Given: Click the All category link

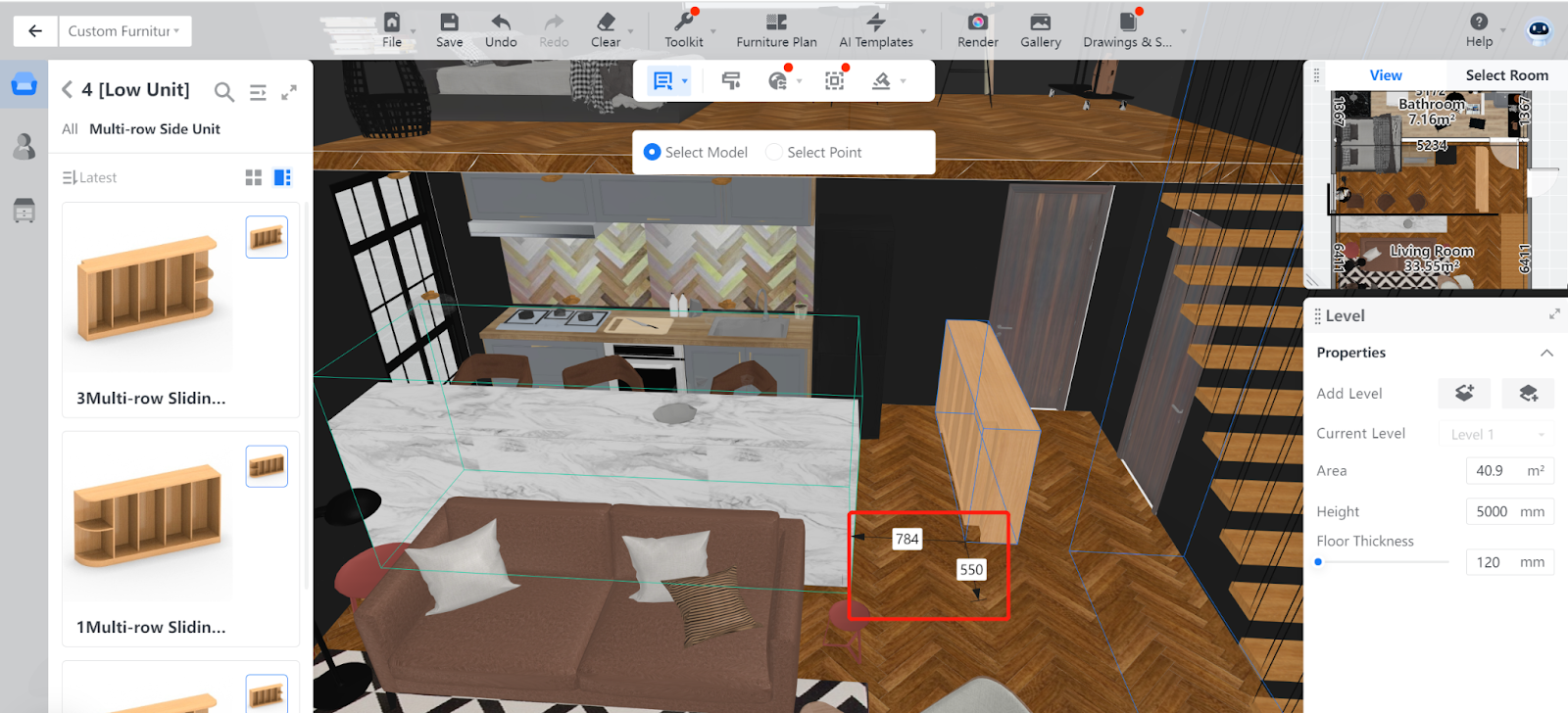Looking at the screenshot, I should [70, 129].
